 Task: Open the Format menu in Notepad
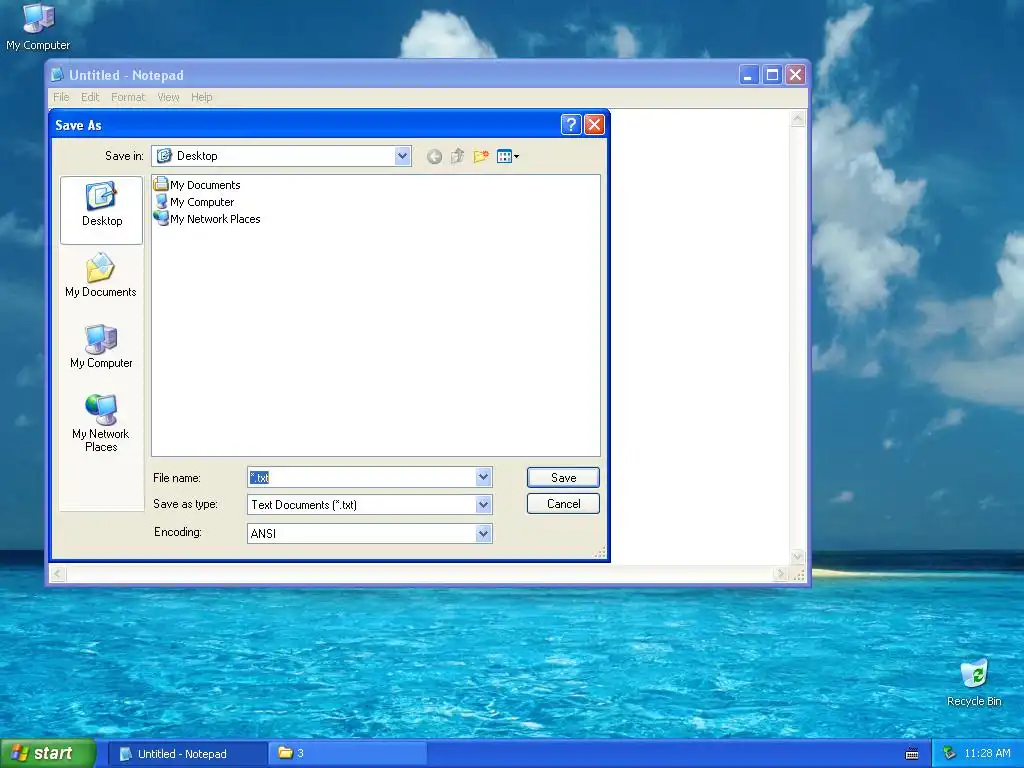pyautogui.click(x=128, y=97)
